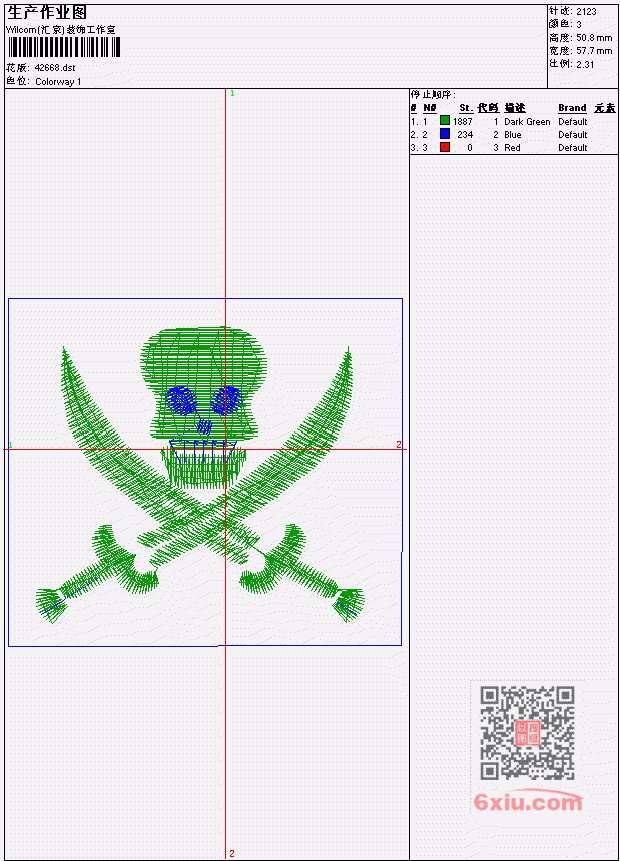The image size is (620, 861).
Task: Click the 停止顺序 stop sequence label
Action: point(433,95)
